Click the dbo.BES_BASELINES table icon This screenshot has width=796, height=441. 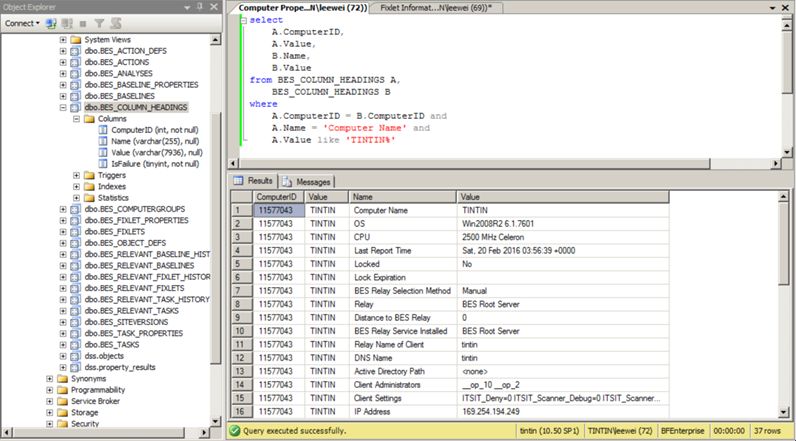tap(75, 96)
